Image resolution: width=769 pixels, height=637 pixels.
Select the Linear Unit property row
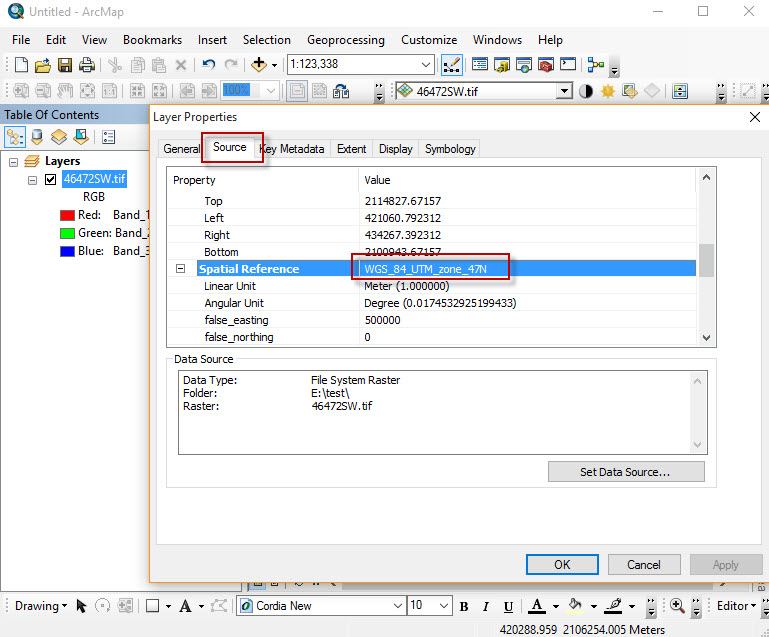click(432, 286)
